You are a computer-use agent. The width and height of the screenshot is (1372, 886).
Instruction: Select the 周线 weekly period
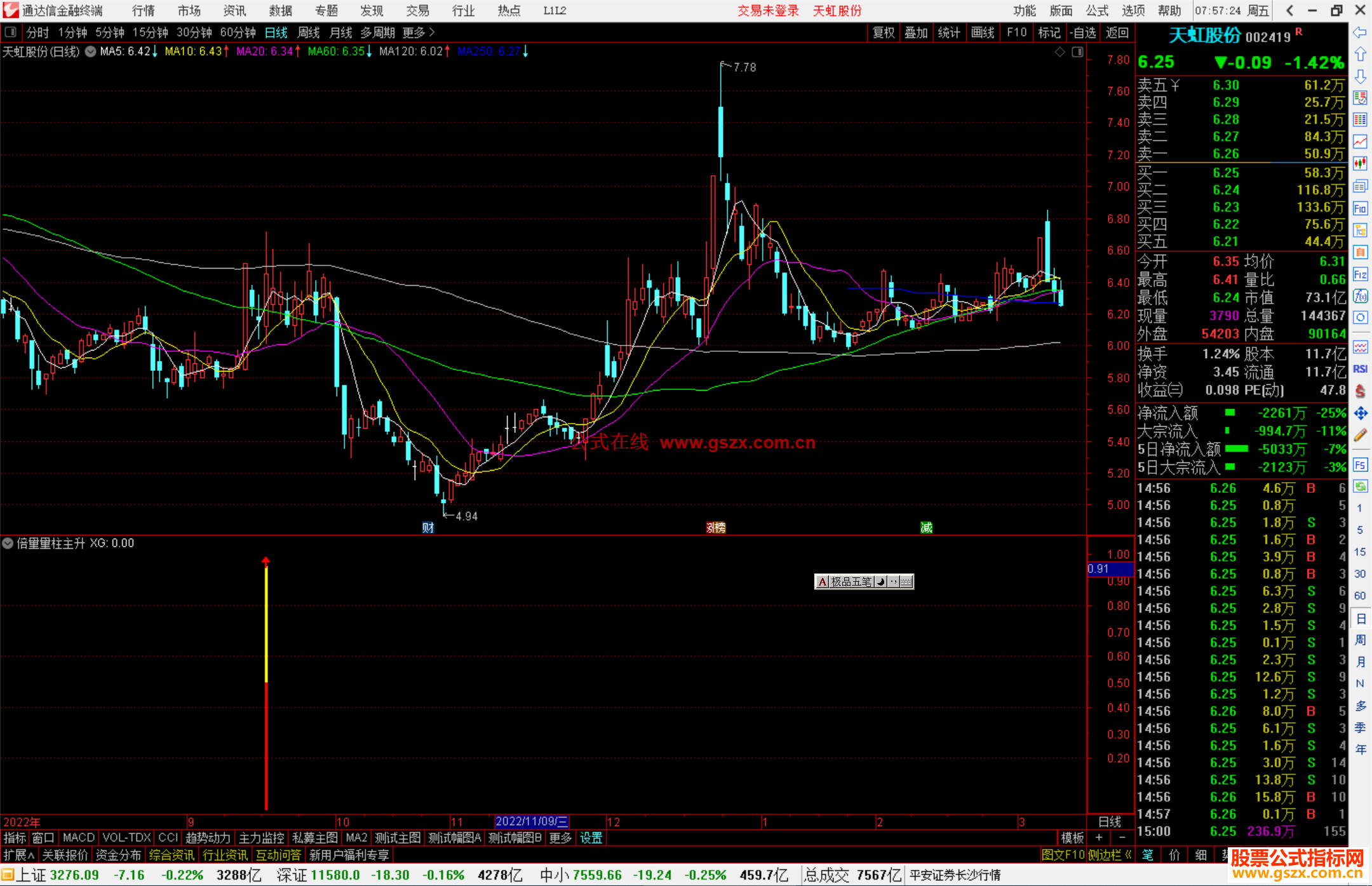(309, 32)
